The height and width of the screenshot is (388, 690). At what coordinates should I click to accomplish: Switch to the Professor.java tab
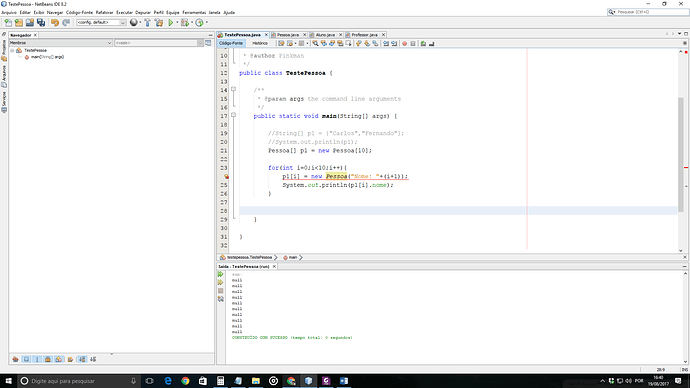pos(364,35)
